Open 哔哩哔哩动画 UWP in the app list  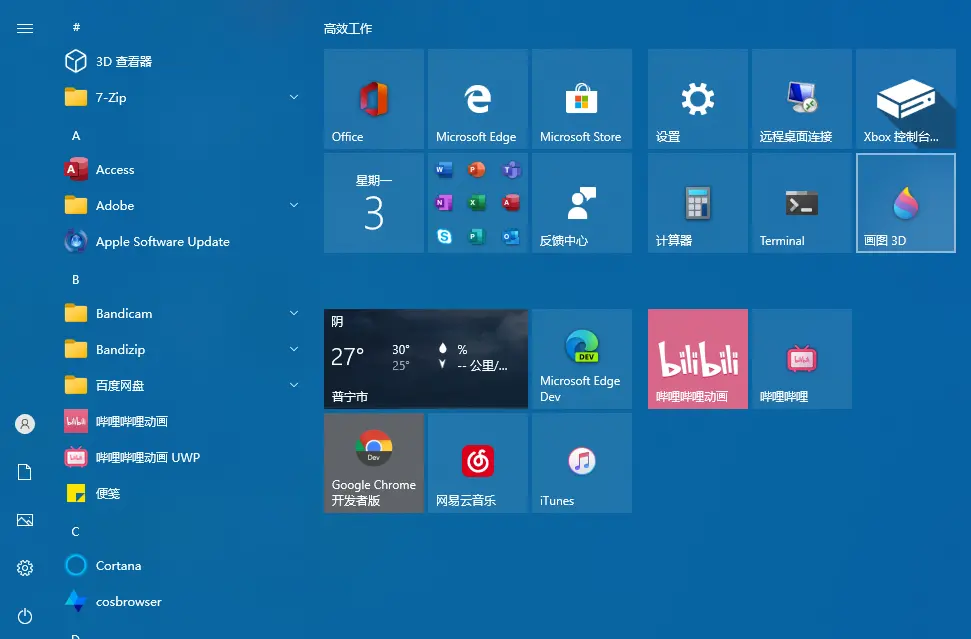(183, 457)
